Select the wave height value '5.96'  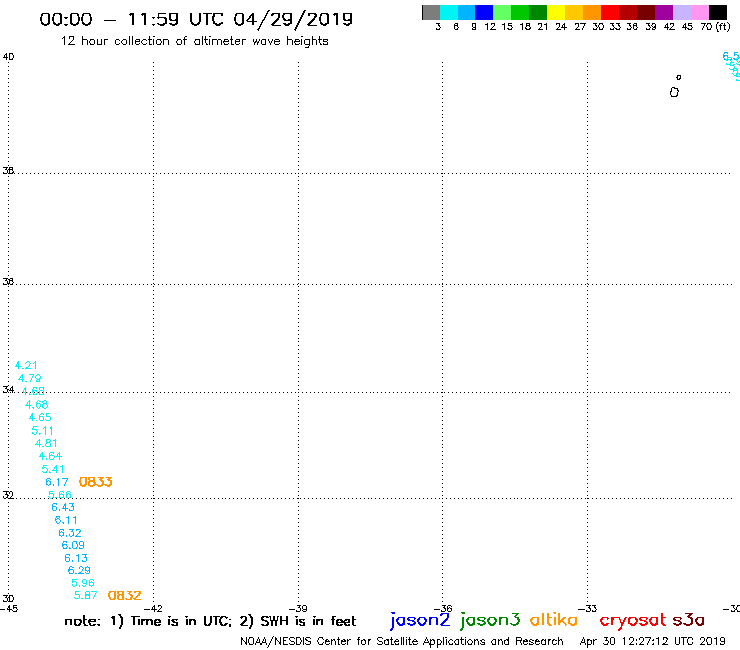(83, 583)
